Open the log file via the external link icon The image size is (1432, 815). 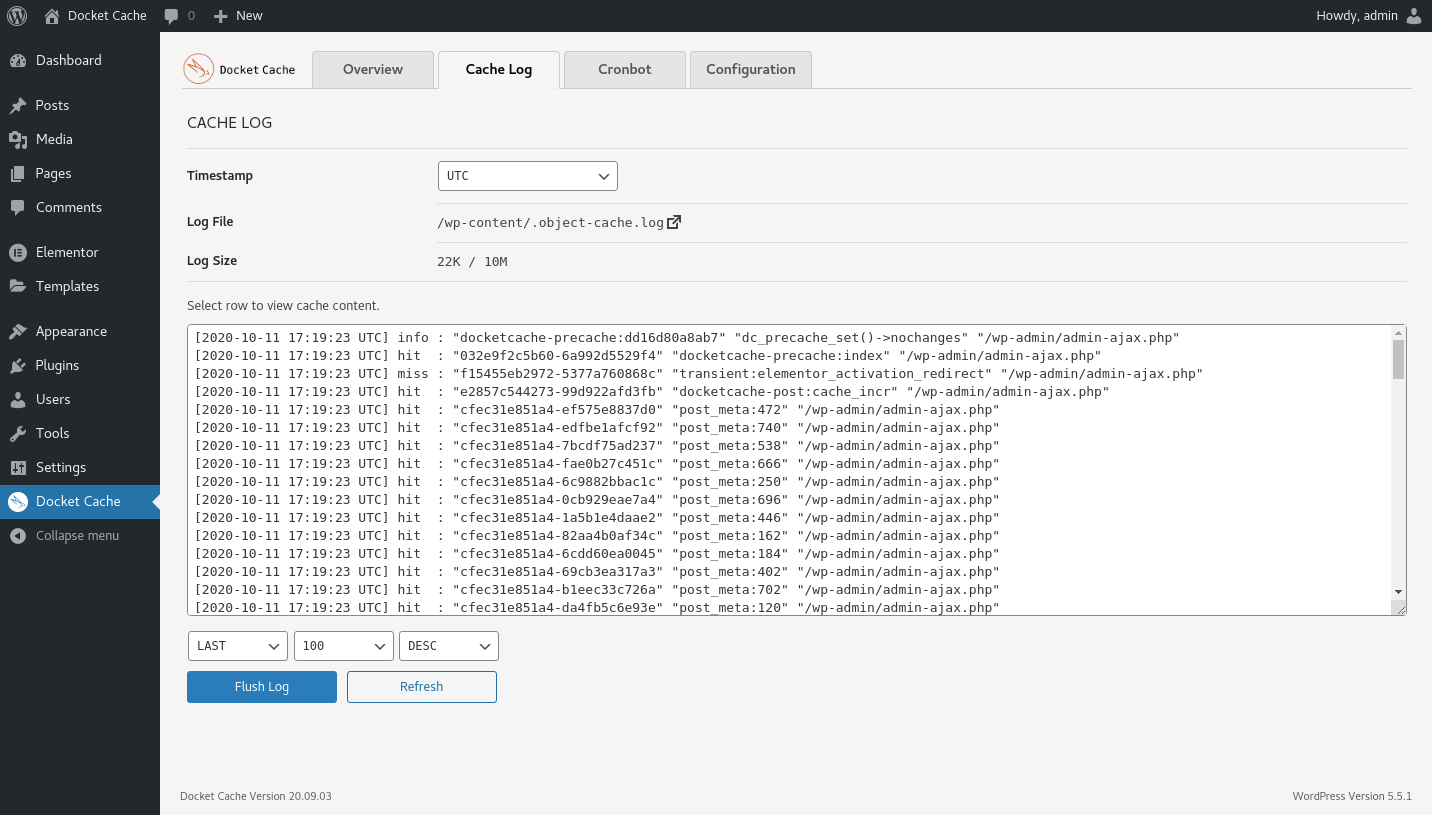pyautogui.click(x=675, y=221)
